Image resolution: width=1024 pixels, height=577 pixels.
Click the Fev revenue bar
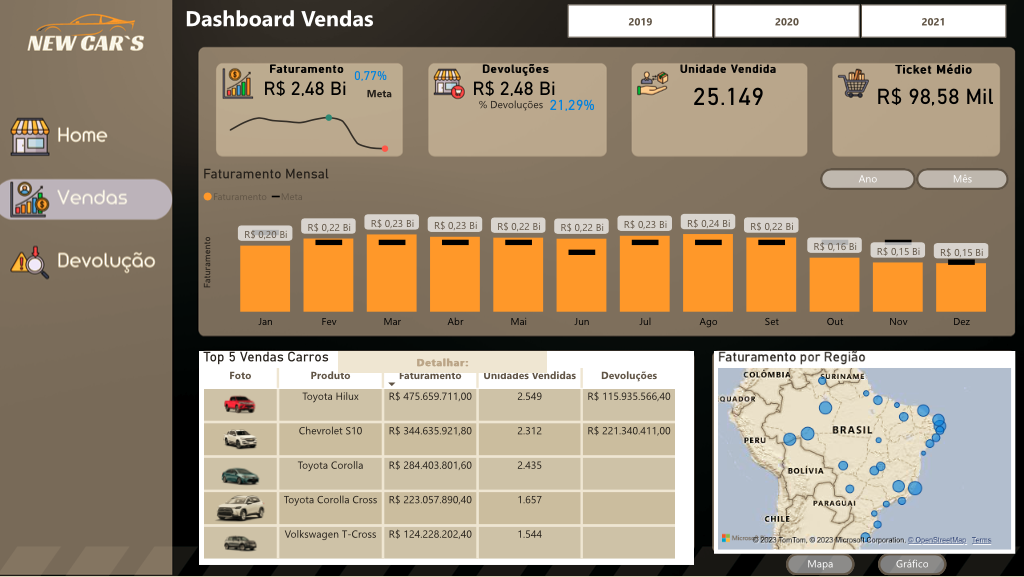pos(328,275)
